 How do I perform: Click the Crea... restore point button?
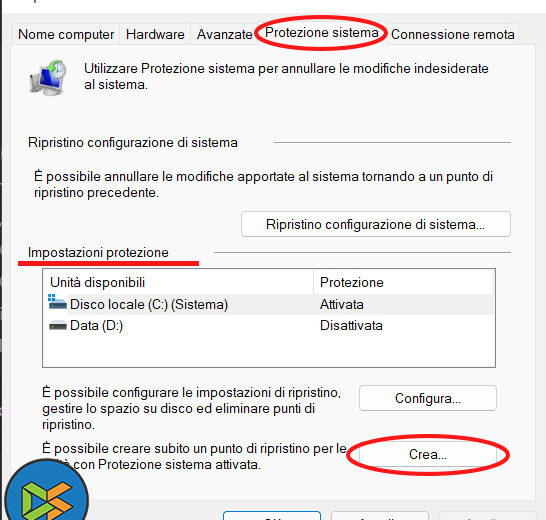pos(428,454)
